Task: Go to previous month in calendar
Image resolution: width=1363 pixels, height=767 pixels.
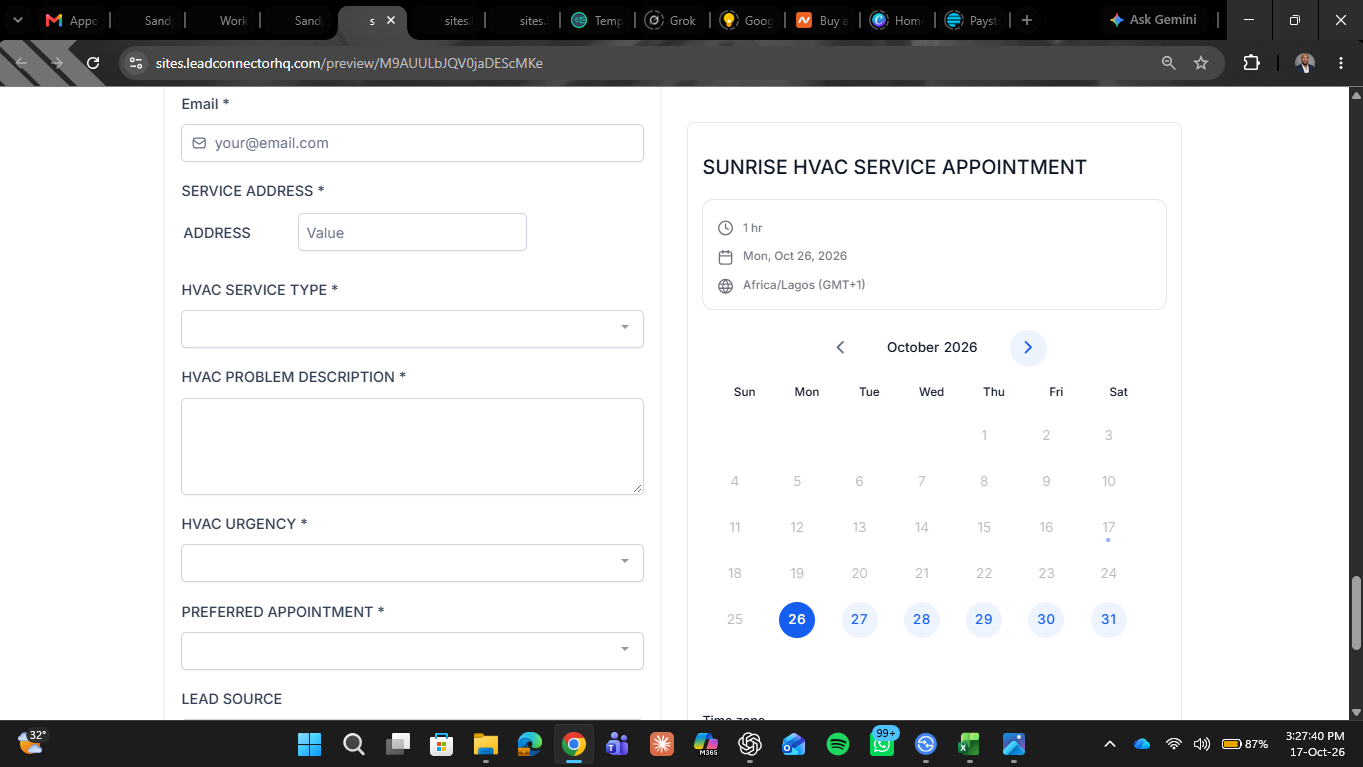Action: click(x=840, y=348)
